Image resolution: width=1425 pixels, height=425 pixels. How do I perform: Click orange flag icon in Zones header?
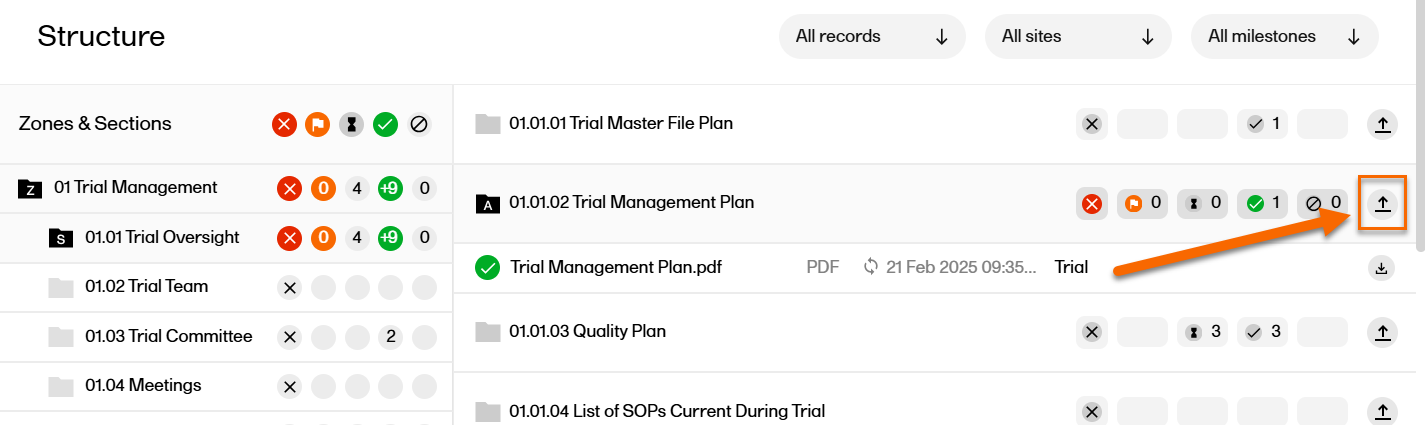pos(318,125)
